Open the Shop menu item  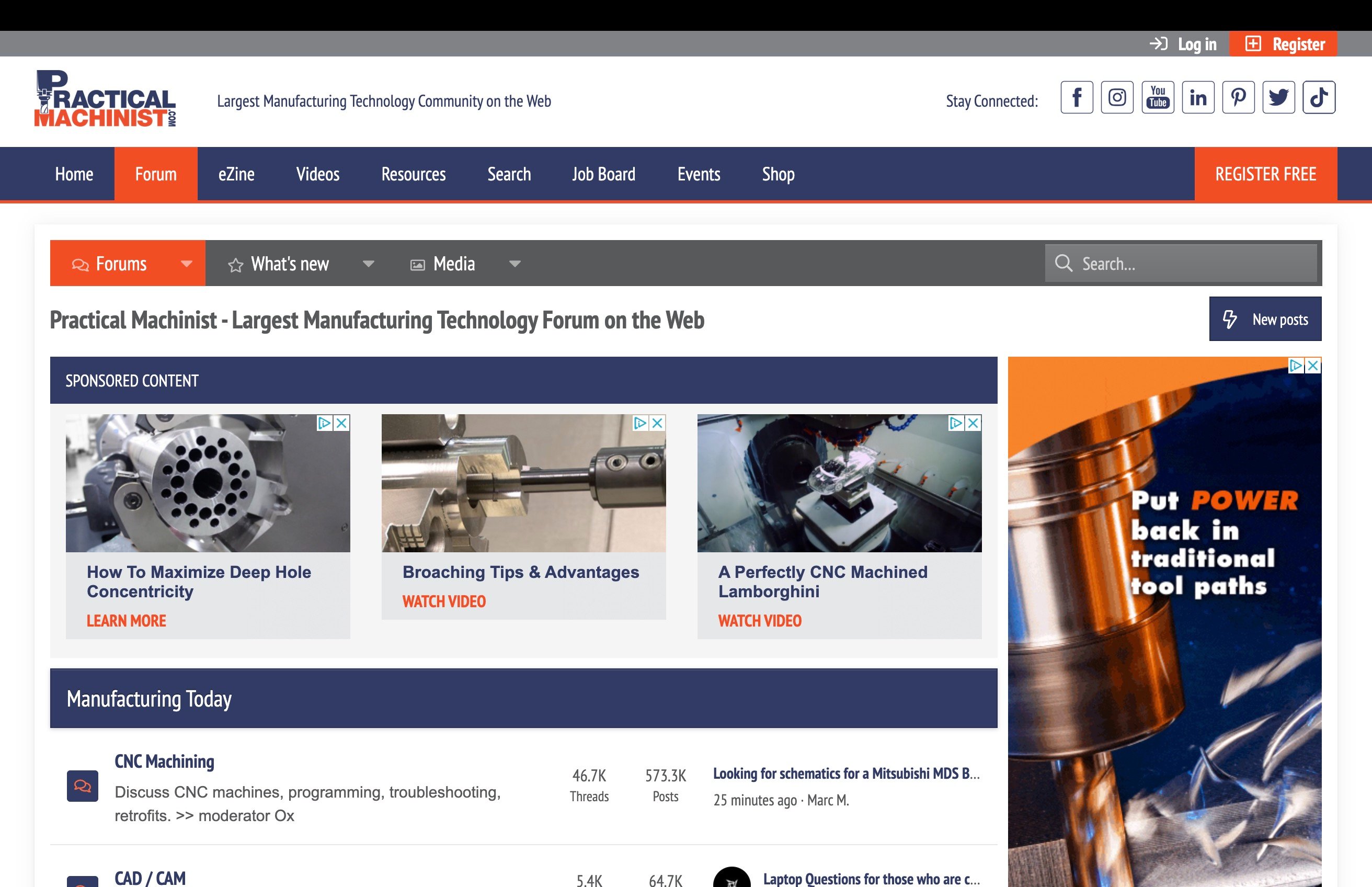[x=779, y=174]
